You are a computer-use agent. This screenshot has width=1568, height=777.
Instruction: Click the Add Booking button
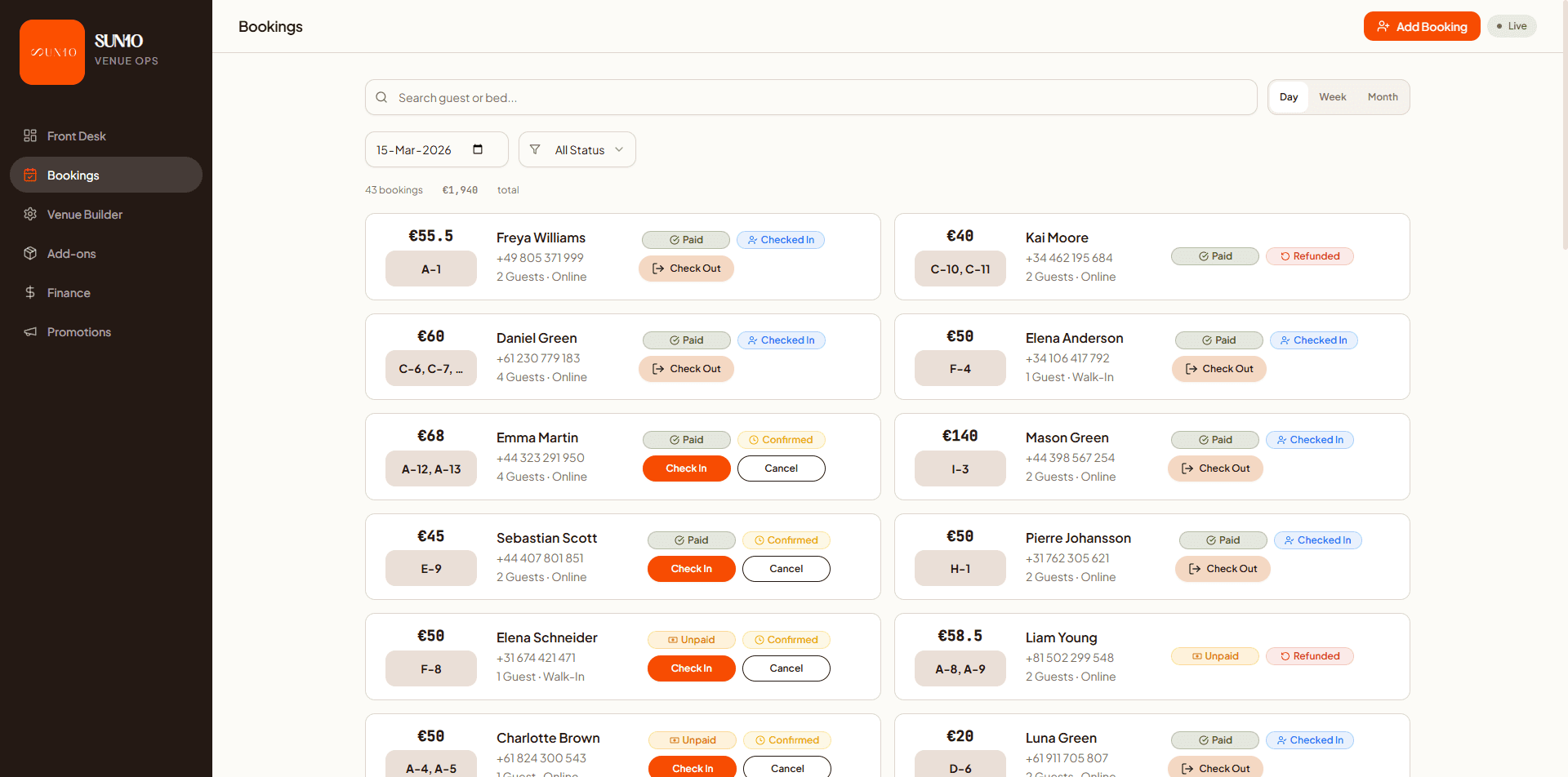point(1421,26)
